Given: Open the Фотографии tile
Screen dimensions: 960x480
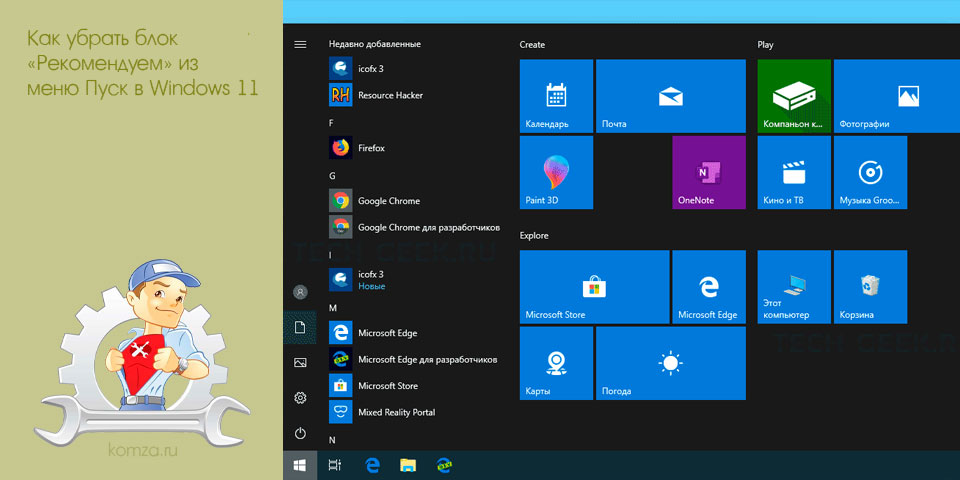Looking at the screenshot, I should coord(897,96).
